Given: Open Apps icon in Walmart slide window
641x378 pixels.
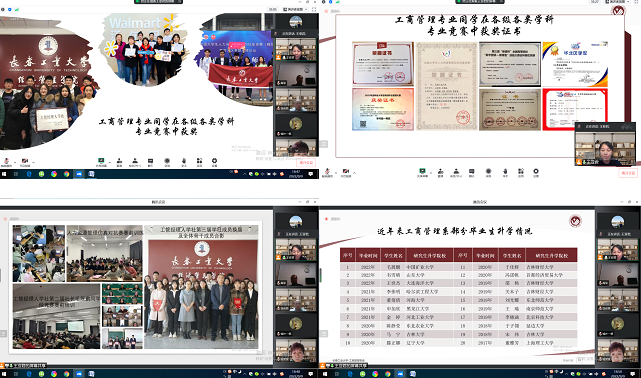Looking at the screenshot, I should tap(199, 162).
